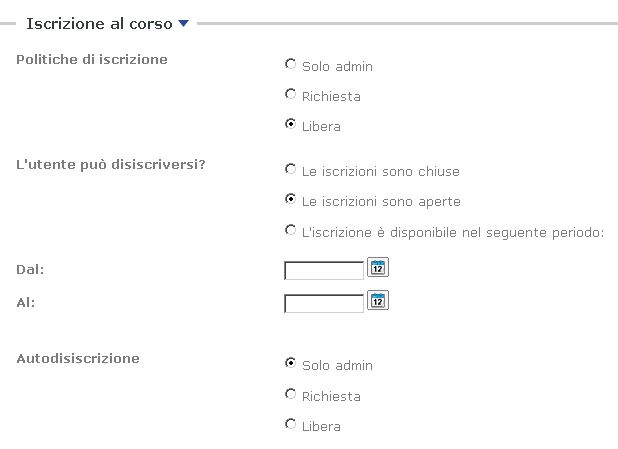Select Richiesta under Autodisiscrizione
618x449 pixels.
291,395
